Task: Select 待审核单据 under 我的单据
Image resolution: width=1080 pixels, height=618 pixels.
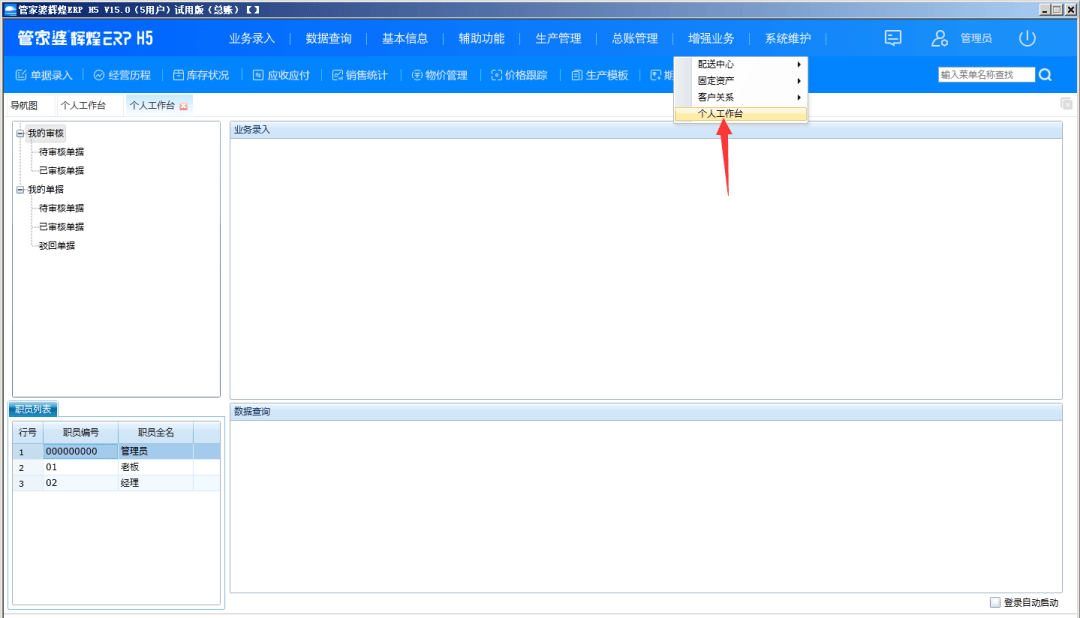Action: point(61,208)
